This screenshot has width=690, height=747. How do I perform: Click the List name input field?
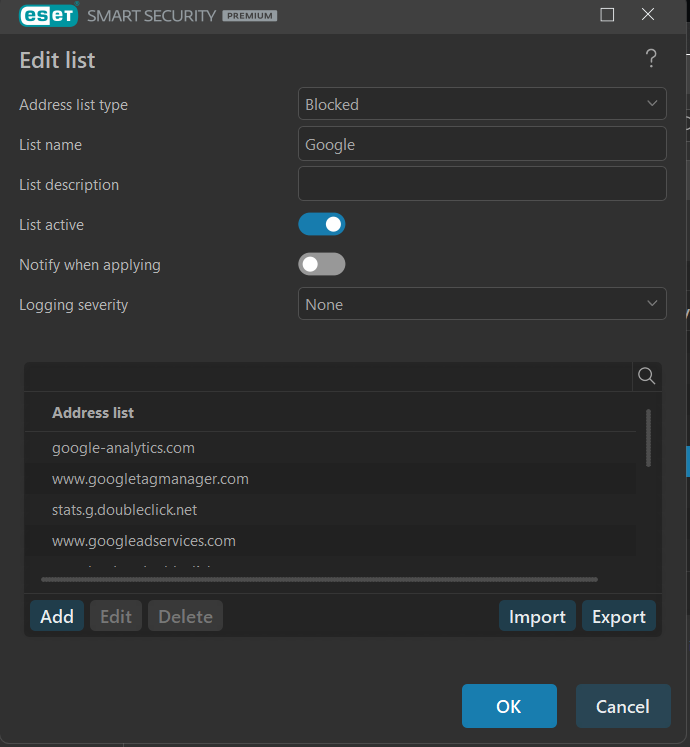pyautogui.click(x=482, y=144)
